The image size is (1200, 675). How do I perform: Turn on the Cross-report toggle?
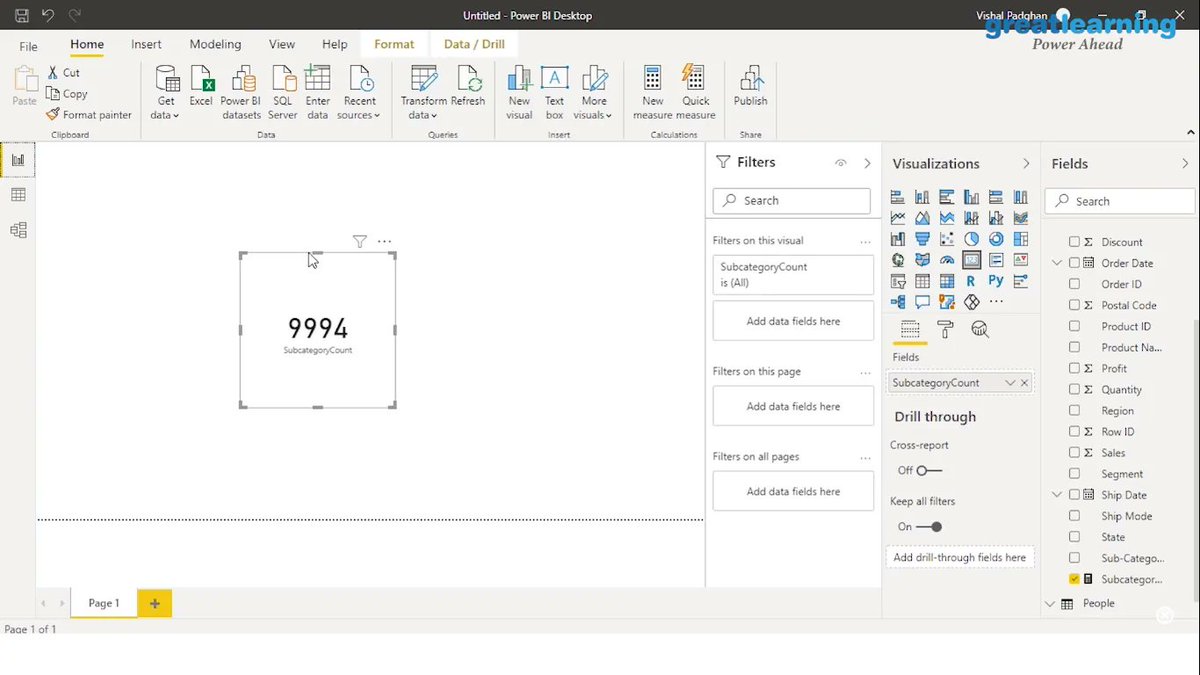[x=929, y=470]
